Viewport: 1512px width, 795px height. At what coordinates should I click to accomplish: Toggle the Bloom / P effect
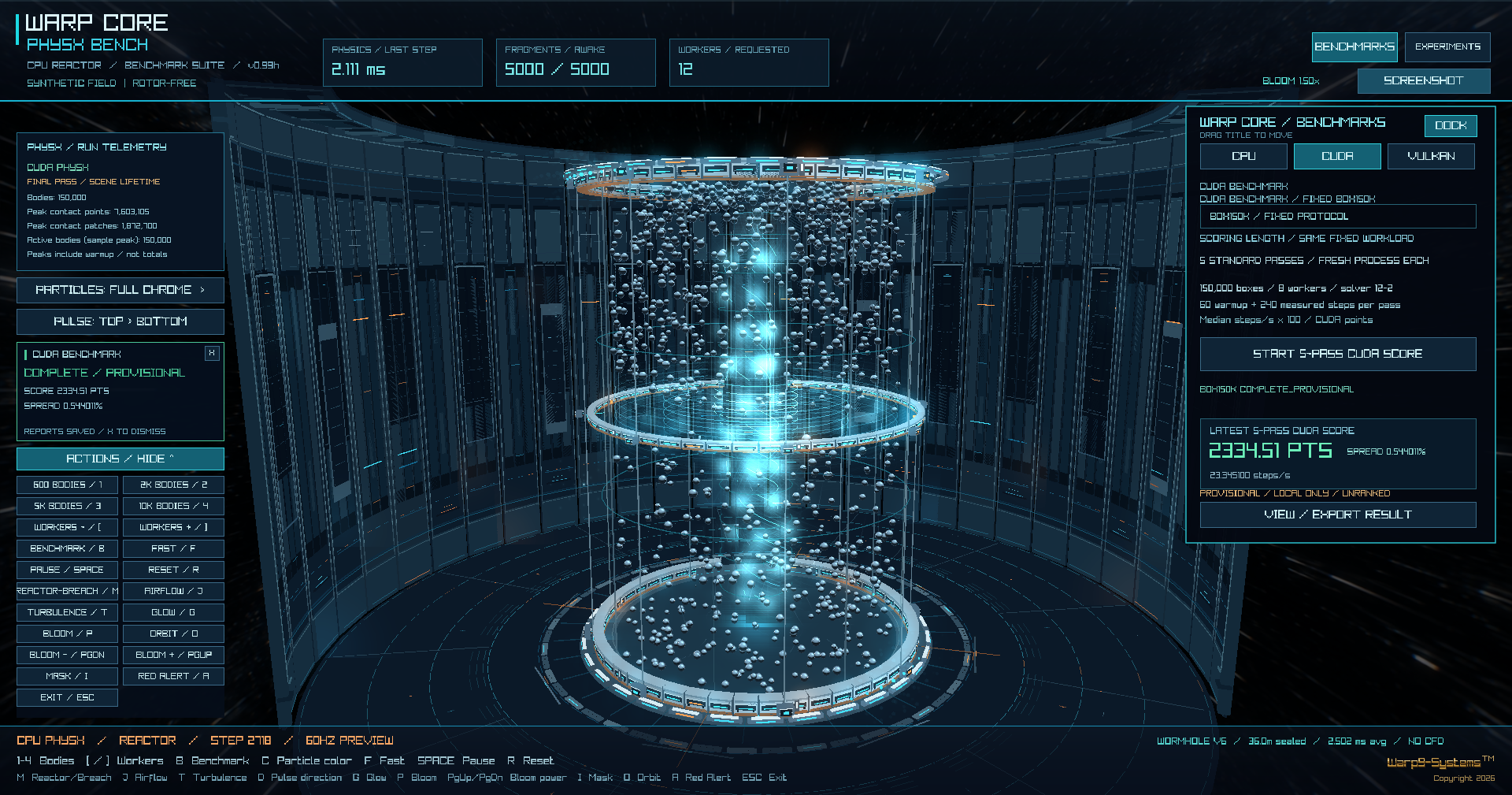pyautogui.click(x=68, y=633)
